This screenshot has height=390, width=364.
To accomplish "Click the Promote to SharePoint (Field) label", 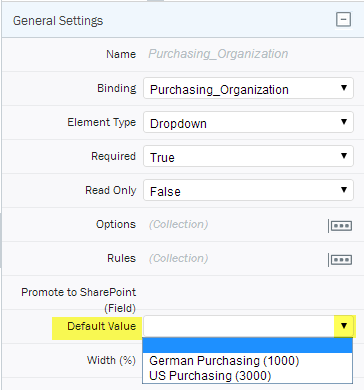I will tap(79, 300).
